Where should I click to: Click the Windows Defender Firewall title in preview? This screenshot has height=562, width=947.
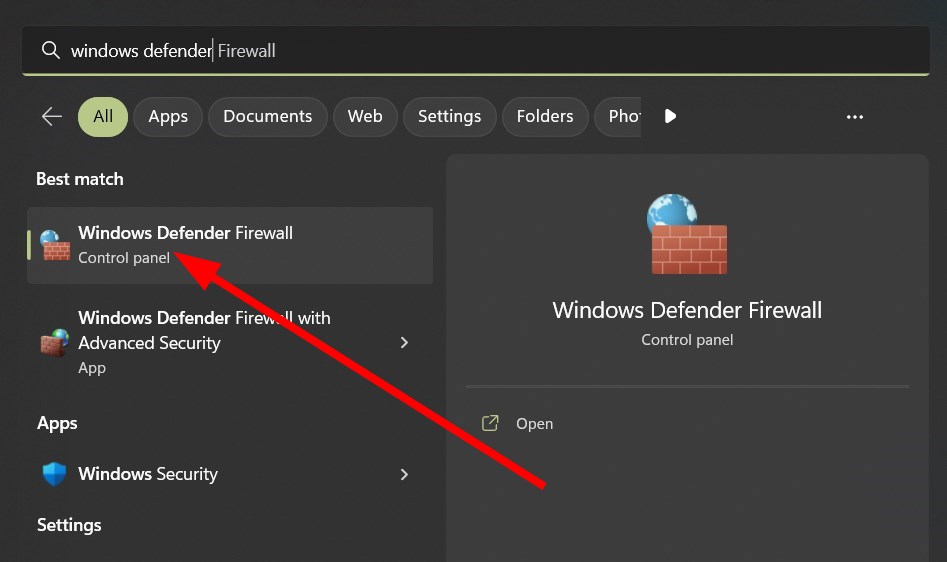687,310
